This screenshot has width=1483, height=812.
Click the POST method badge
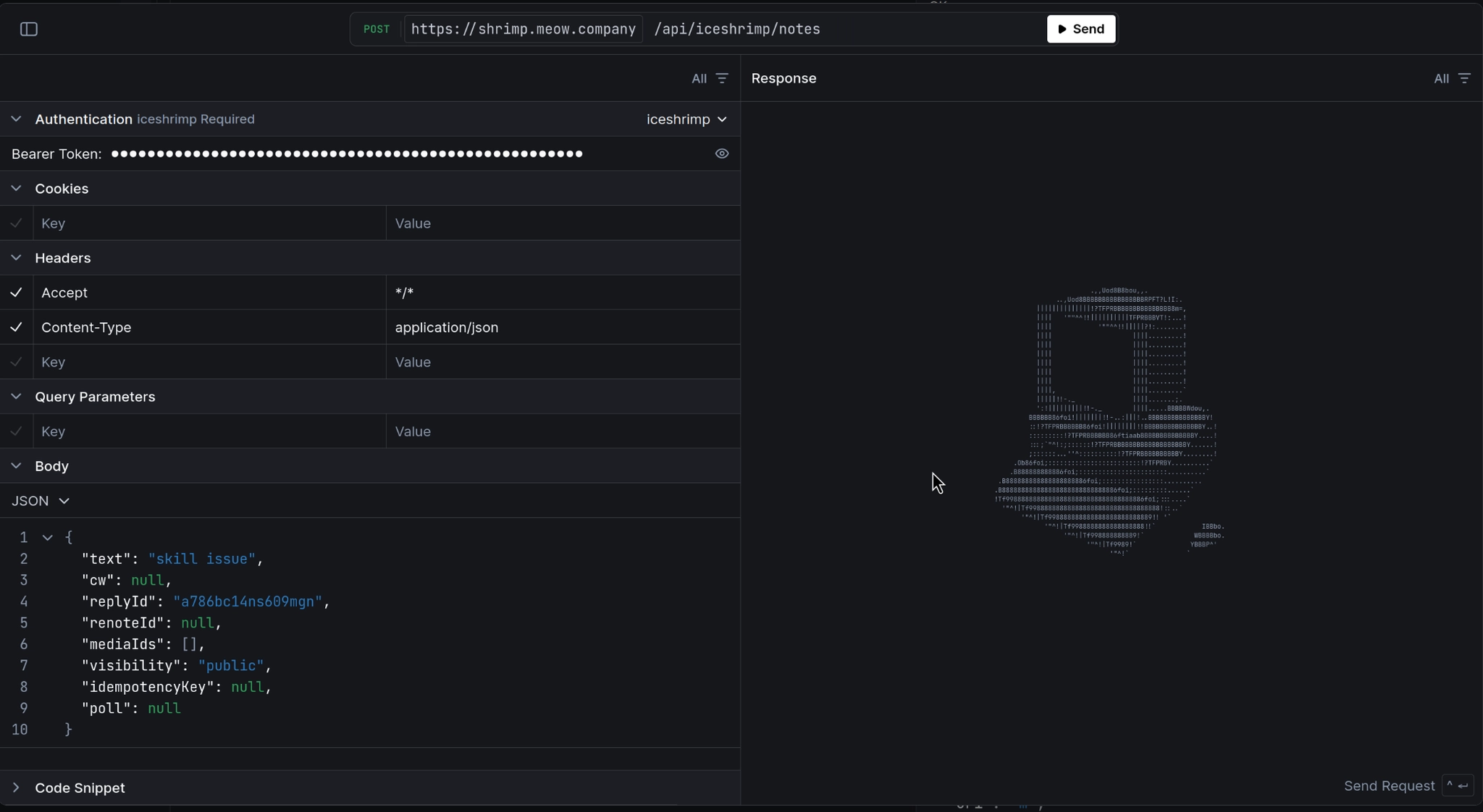377,29
